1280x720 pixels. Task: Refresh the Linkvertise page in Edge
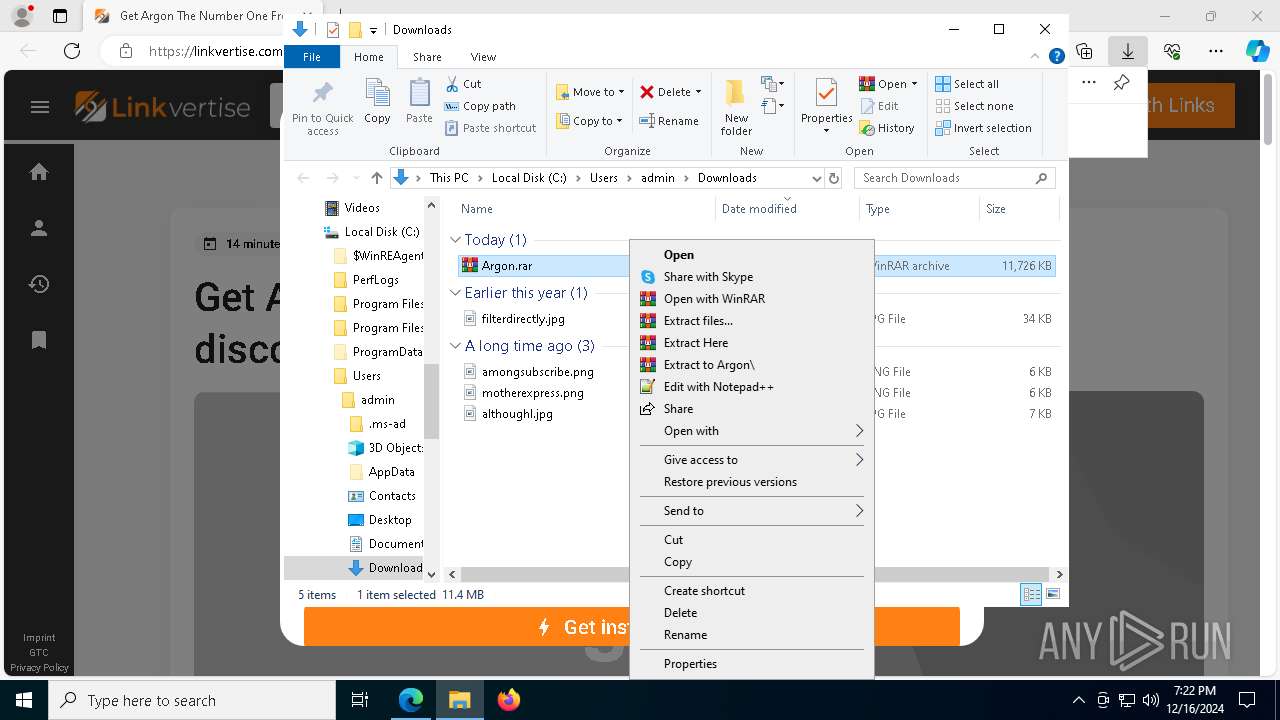(72, 51)
